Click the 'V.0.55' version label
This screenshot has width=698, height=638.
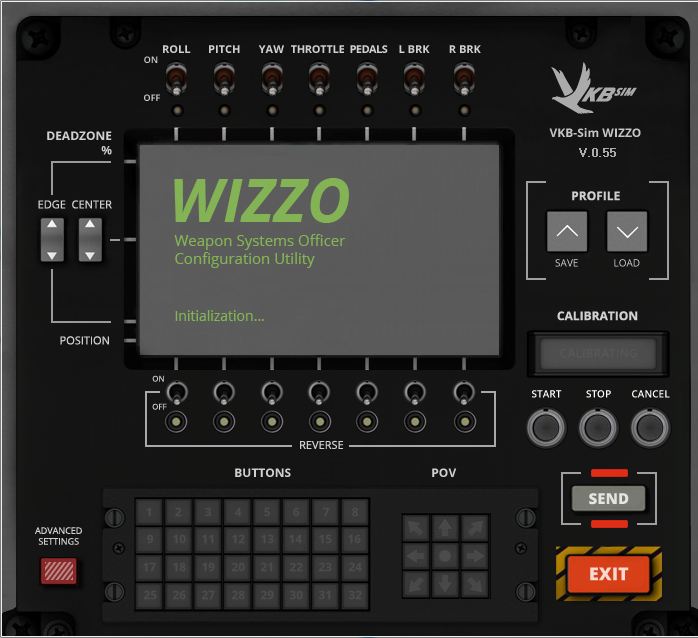597,153
